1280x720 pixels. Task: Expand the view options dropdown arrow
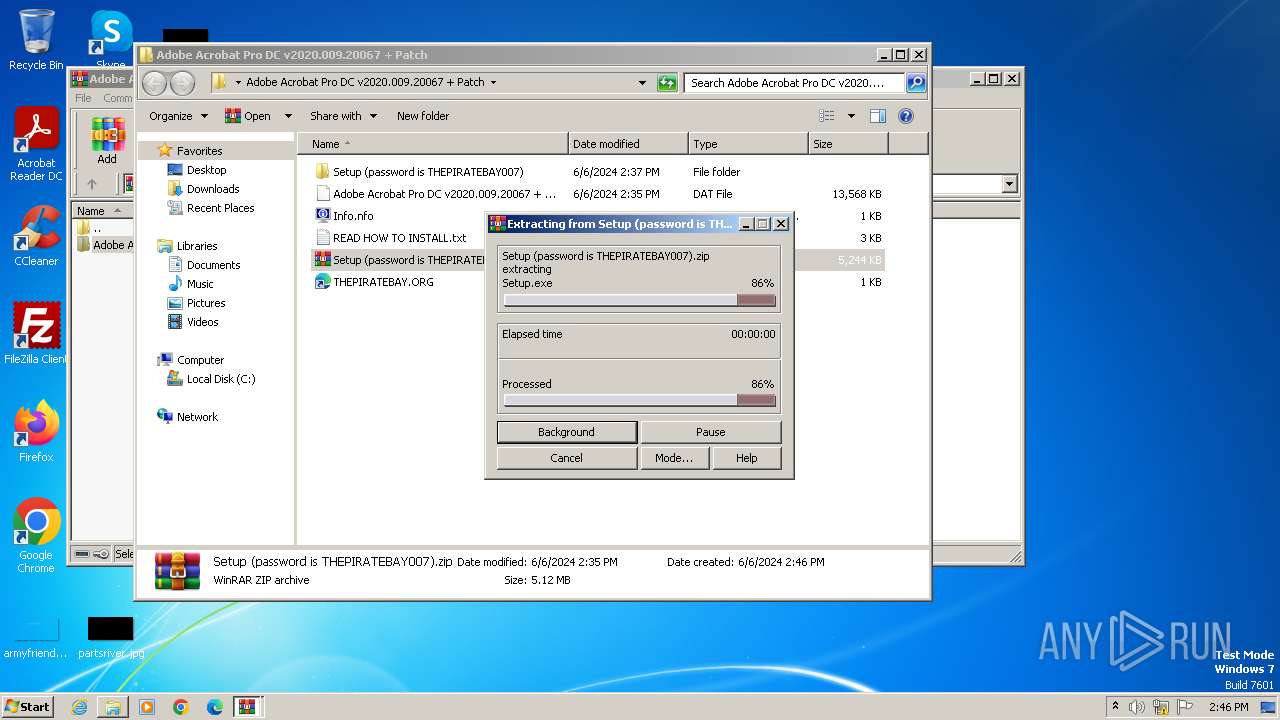point(851,116)
